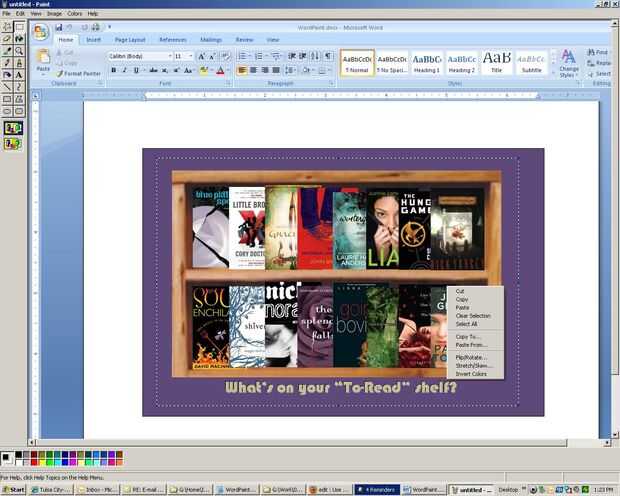Choose the Fill With Color bucket tool
Image resolution: width=620 pixels, height=496 pixels.
click(x=19, y=39)
